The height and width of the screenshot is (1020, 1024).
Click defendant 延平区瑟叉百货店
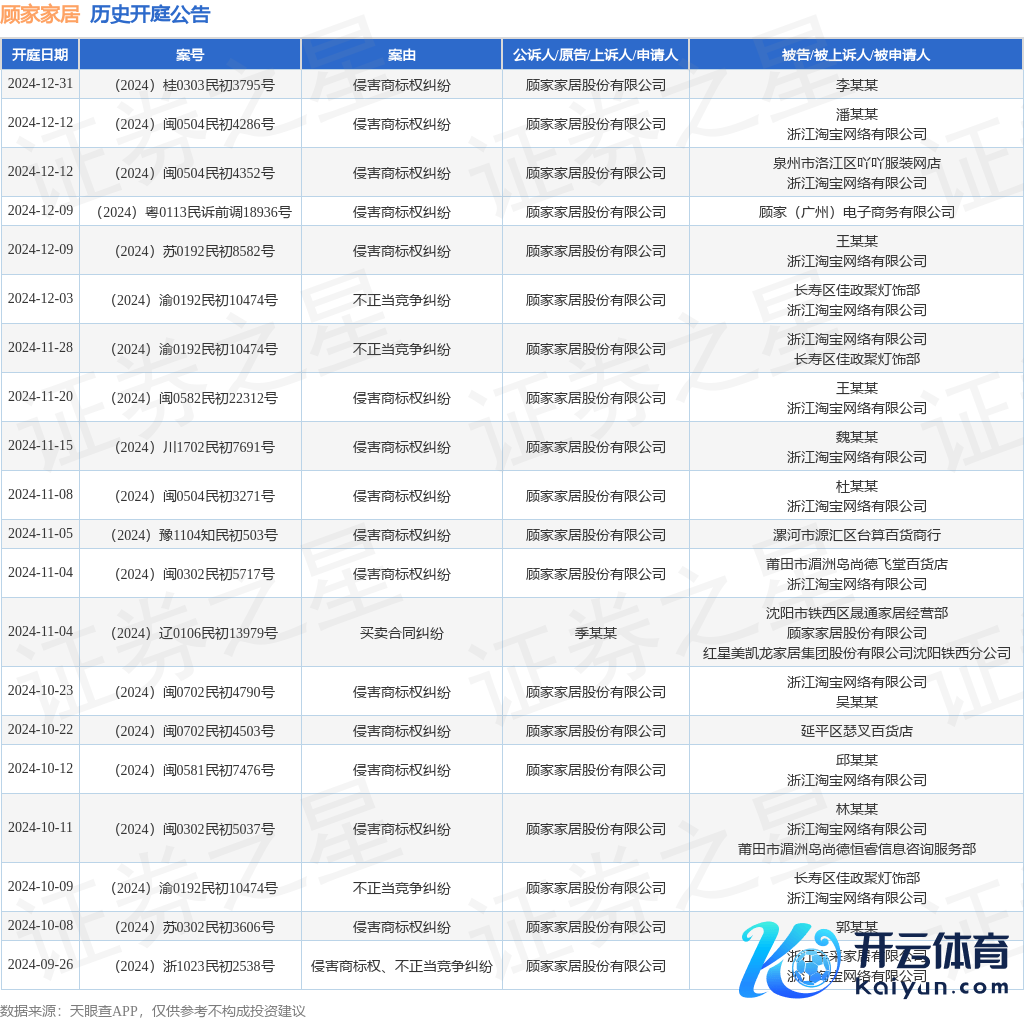(x=856, y=731)
